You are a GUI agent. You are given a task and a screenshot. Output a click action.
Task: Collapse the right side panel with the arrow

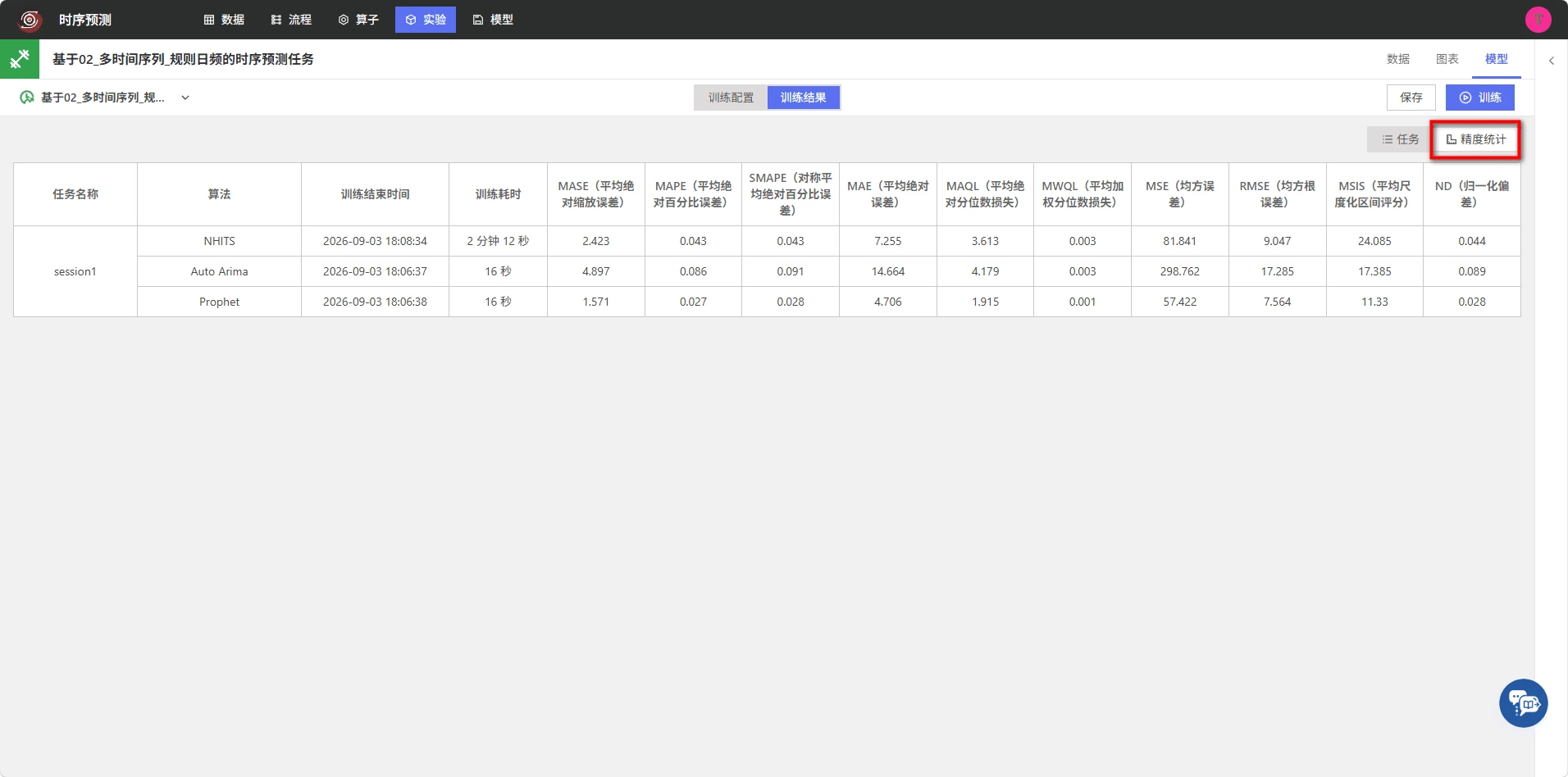1552,61
